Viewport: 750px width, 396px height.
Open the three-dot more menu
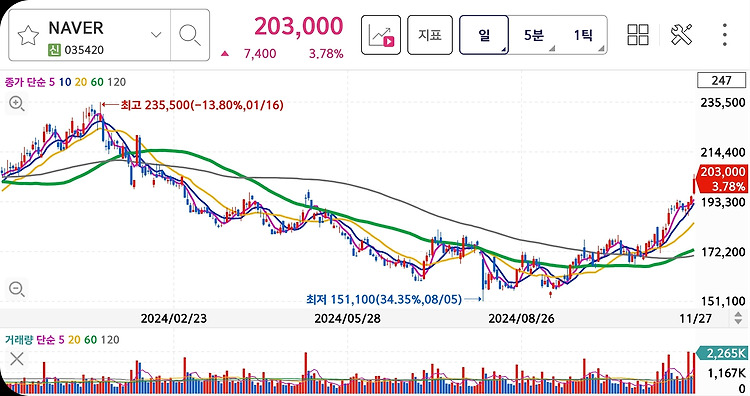coord(725,34)
